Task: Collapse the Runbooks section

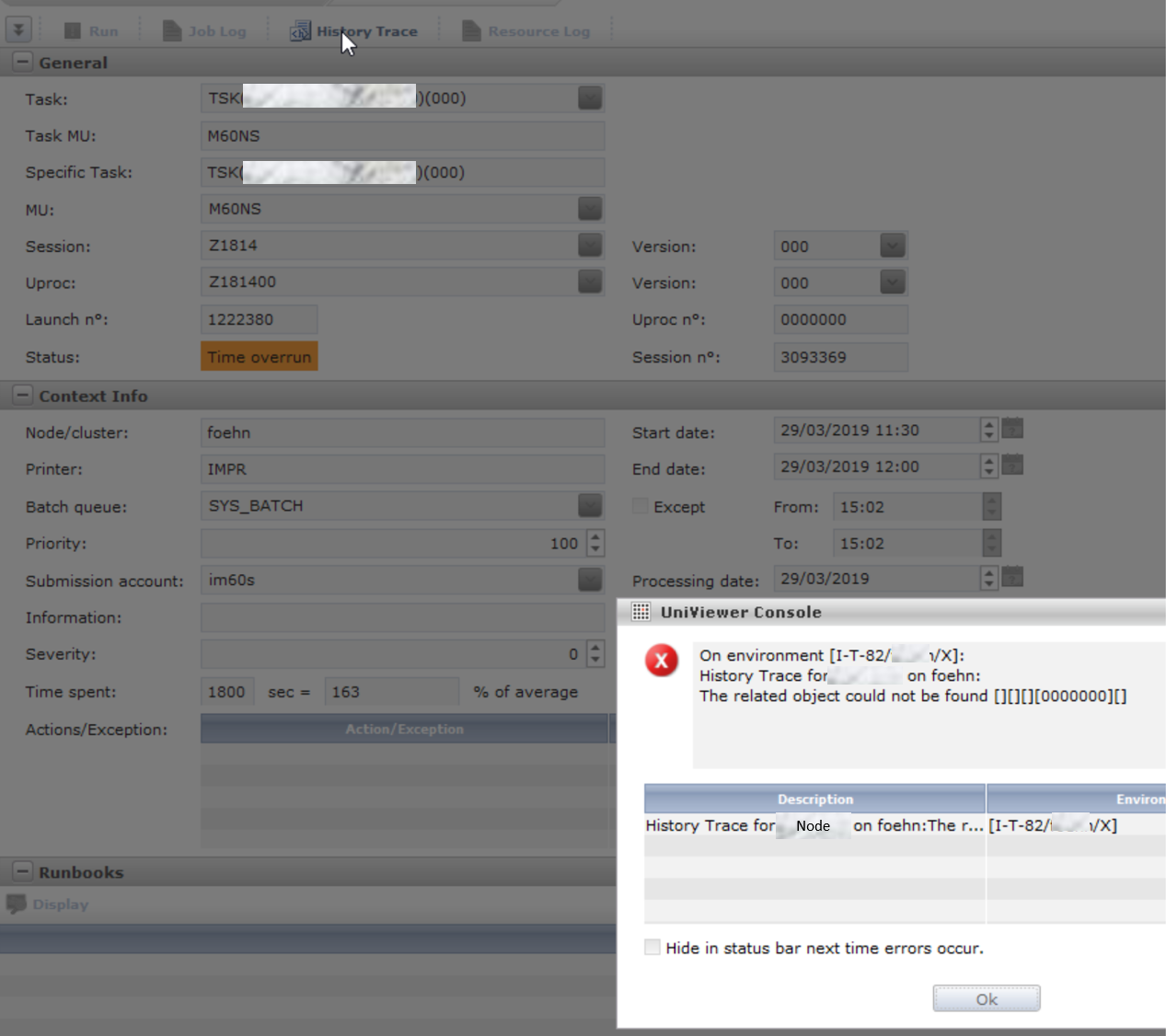Action: 22,871
